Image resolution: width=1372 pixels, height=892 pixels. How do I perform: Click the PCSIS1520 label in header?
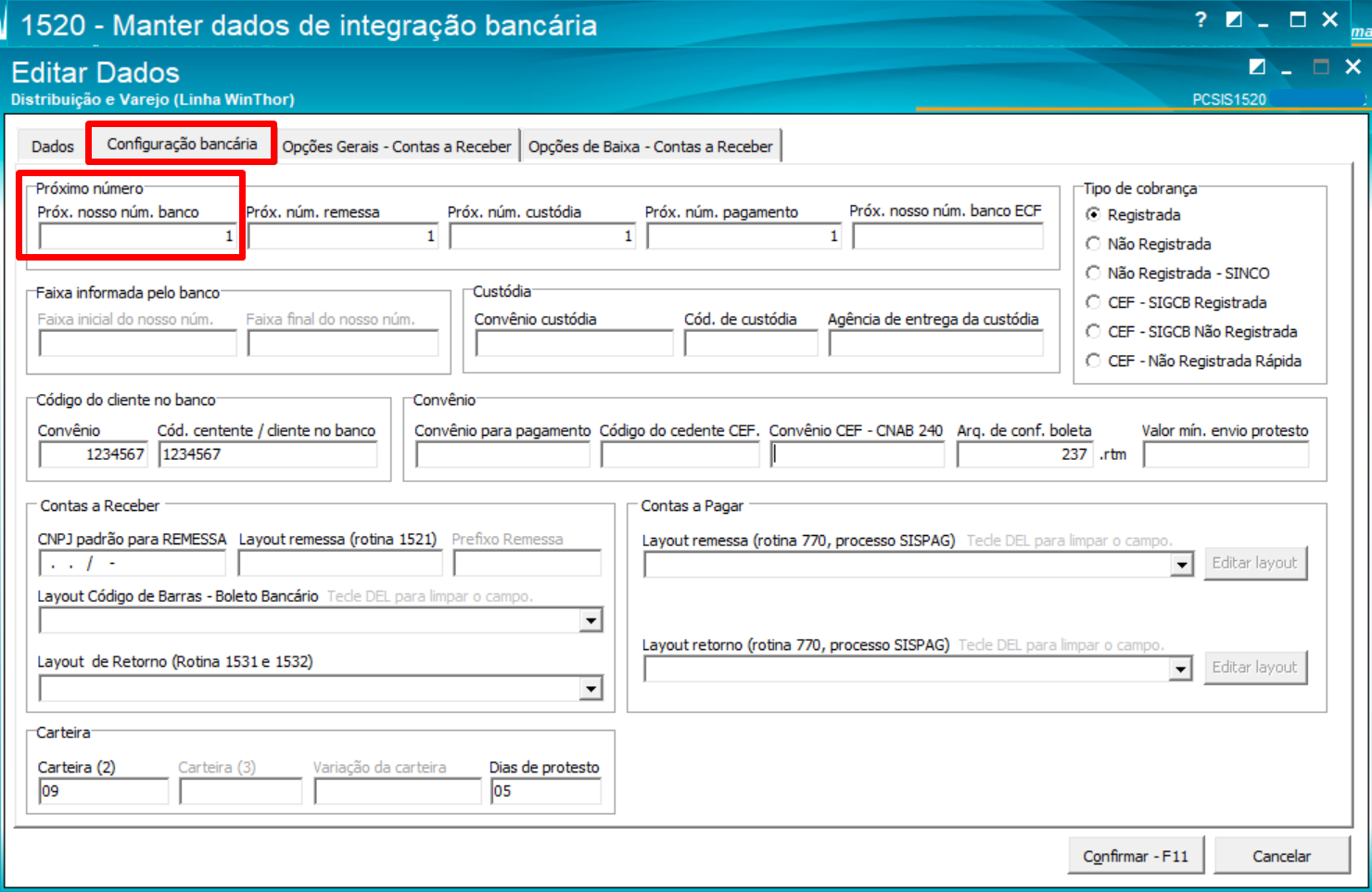[1228, 99]
